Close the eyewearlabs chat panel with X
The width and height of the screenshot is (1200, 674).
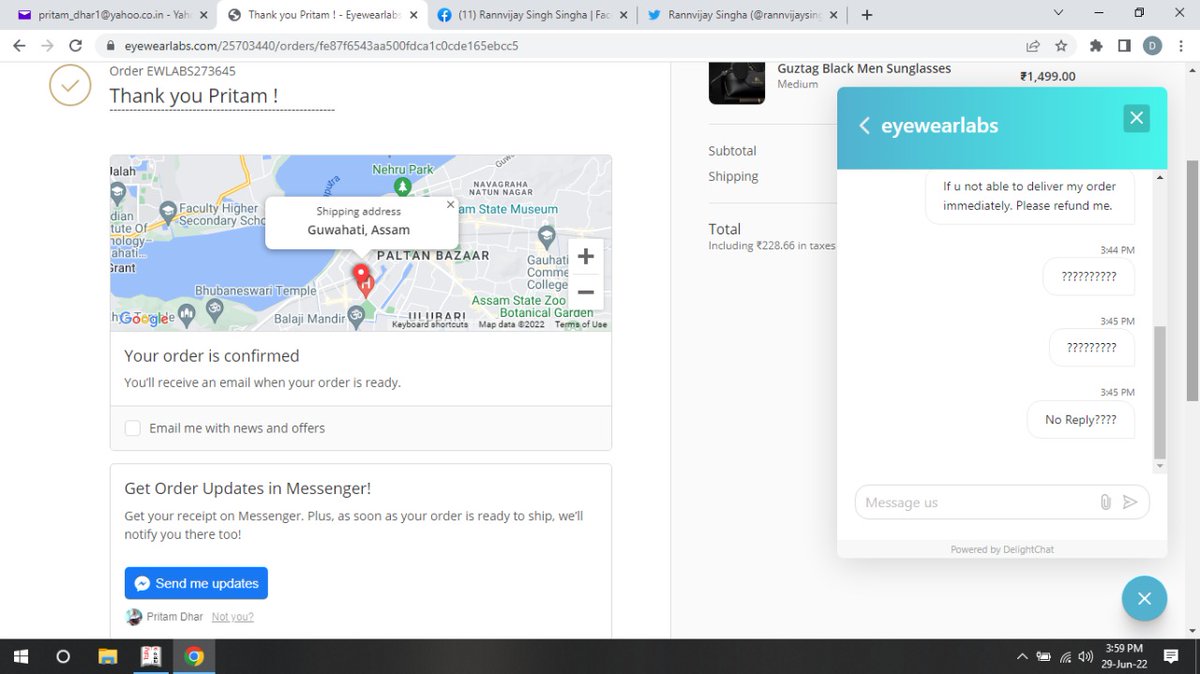point(1136,118)
